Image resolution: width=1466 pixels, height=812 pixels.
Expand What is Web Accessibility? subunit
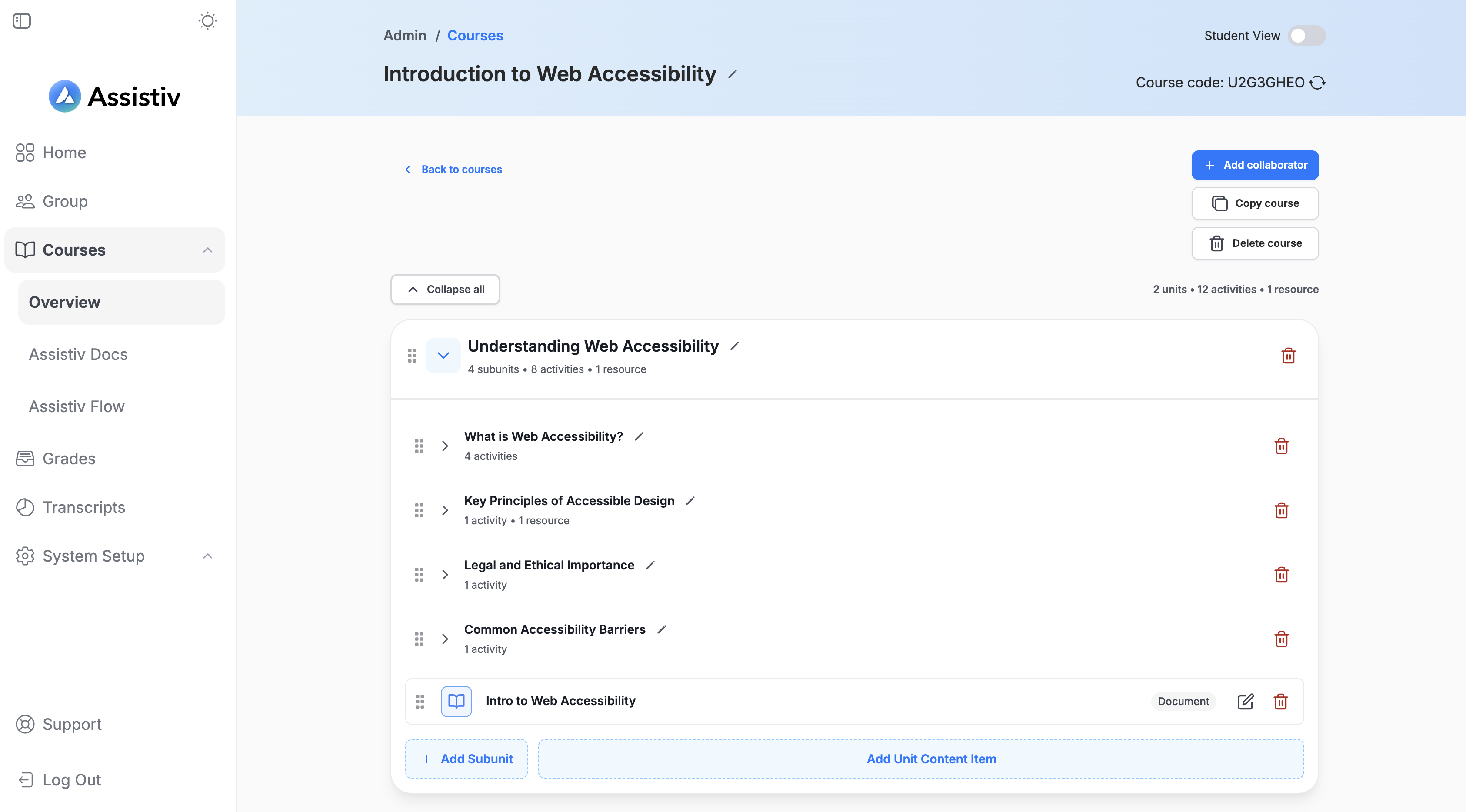(445, 446)
